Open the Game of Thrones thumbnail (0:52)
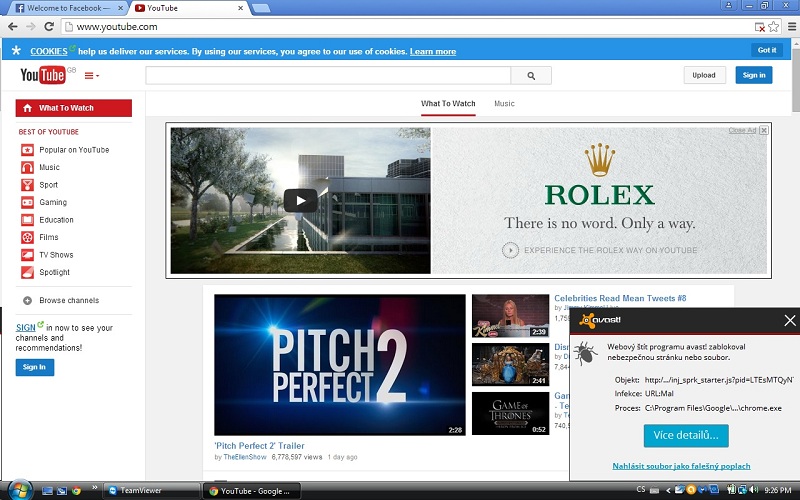The height and width of the screenshot is (500, 800). click(x=510, y=413)
